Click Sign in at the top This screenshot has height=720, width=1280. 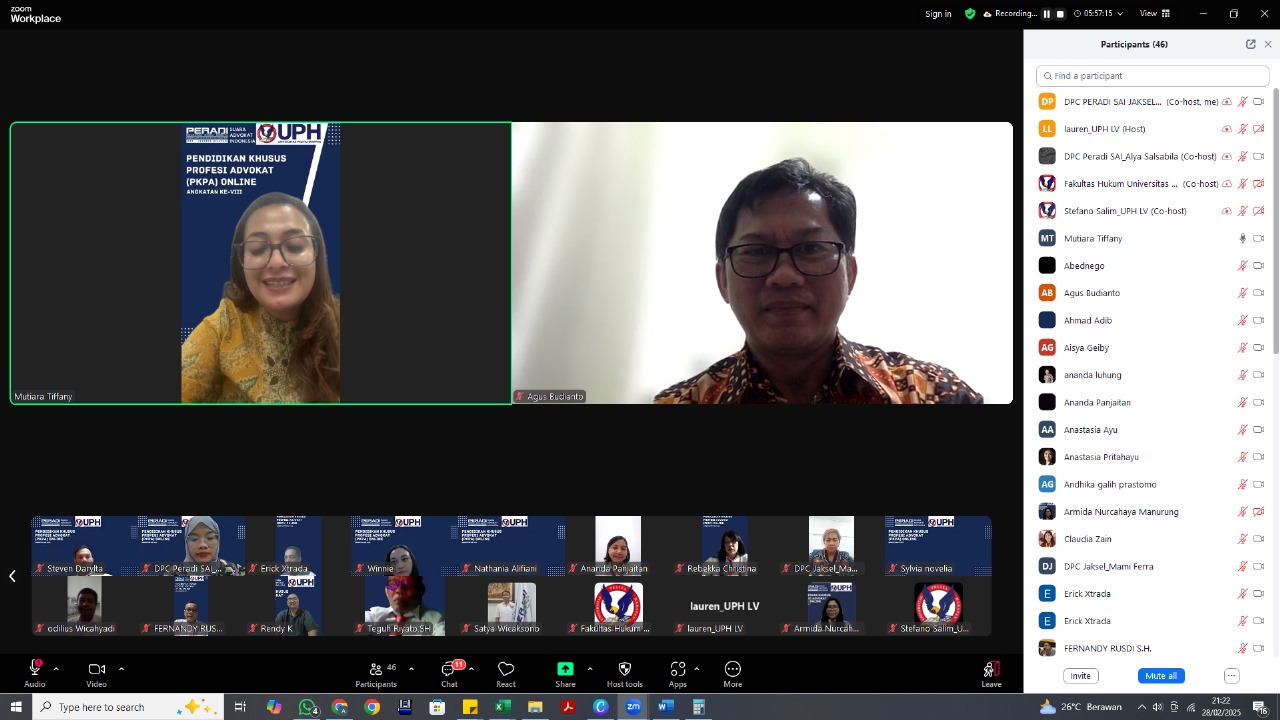[938, 14]
